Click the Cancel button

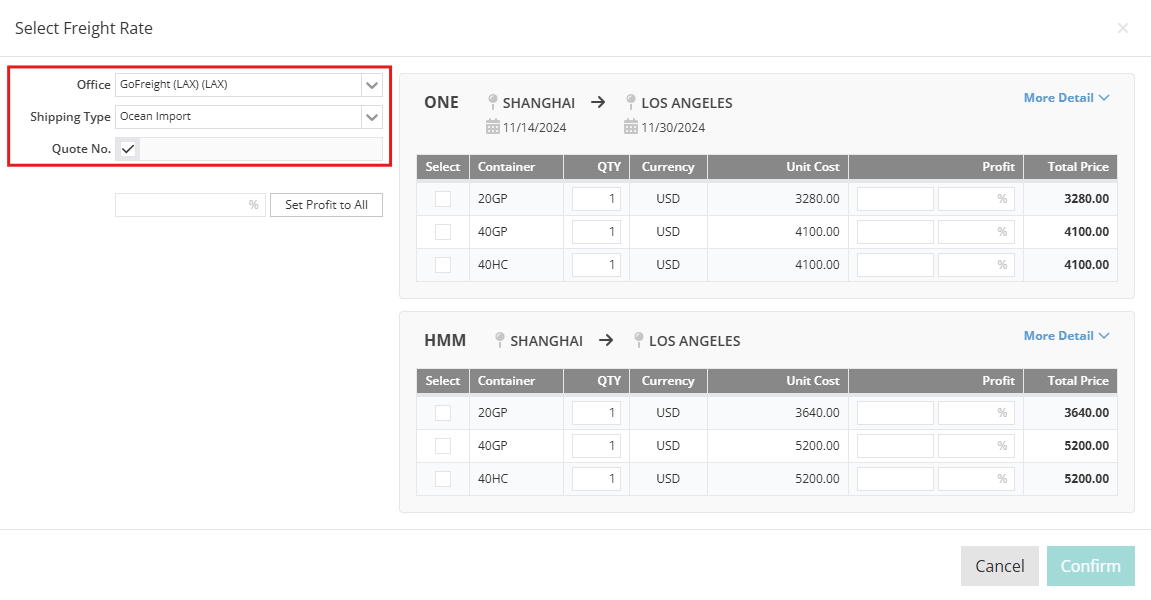click(x=999, y=566)
